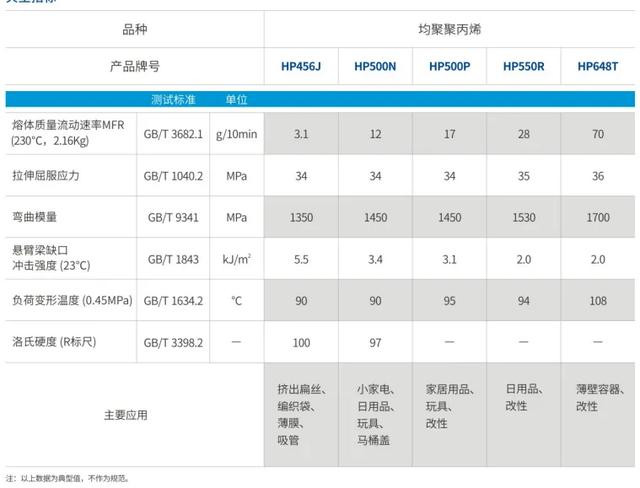The image size is (640, 488).
Task: Click MFR value 12 for HP500N
Action: click(375, 134)
